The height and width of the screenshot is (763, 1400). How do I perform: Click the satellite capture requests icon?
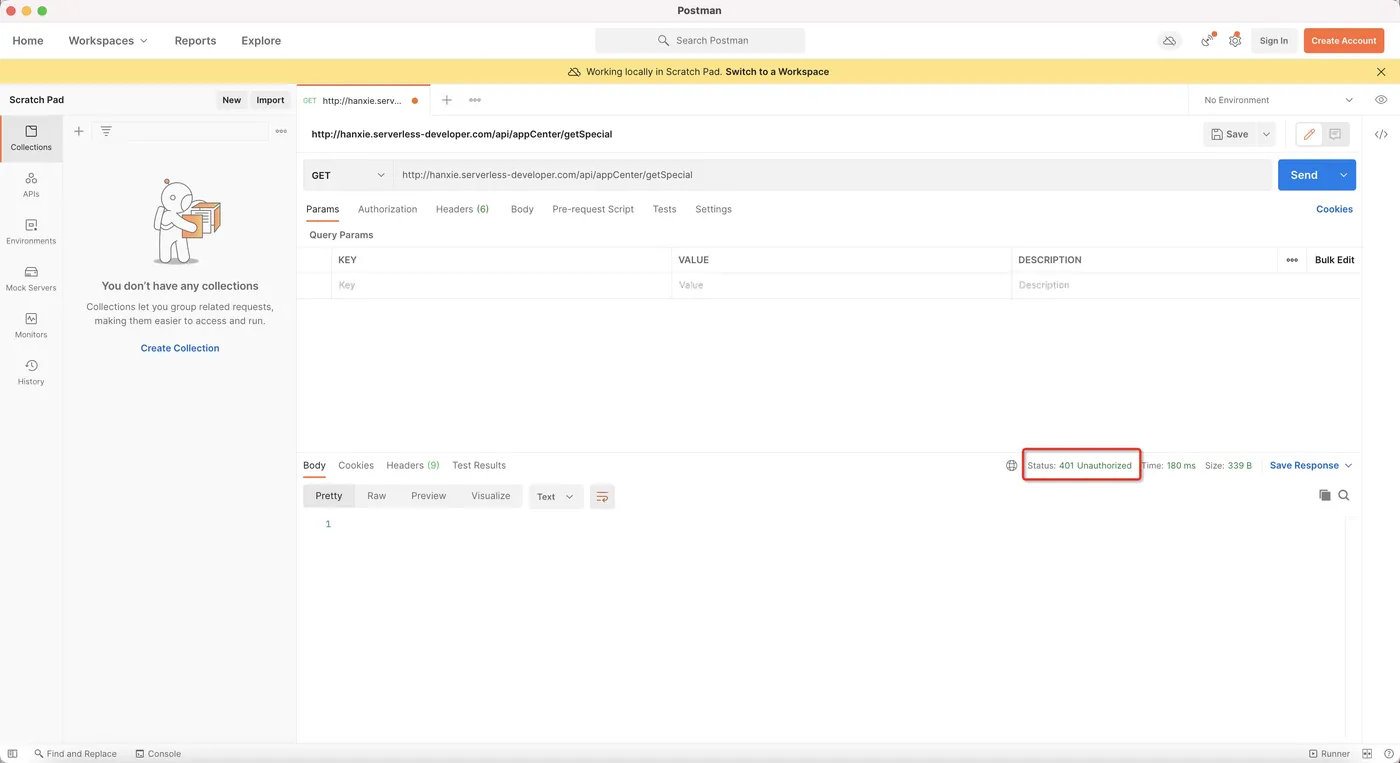coord(1208,40)
